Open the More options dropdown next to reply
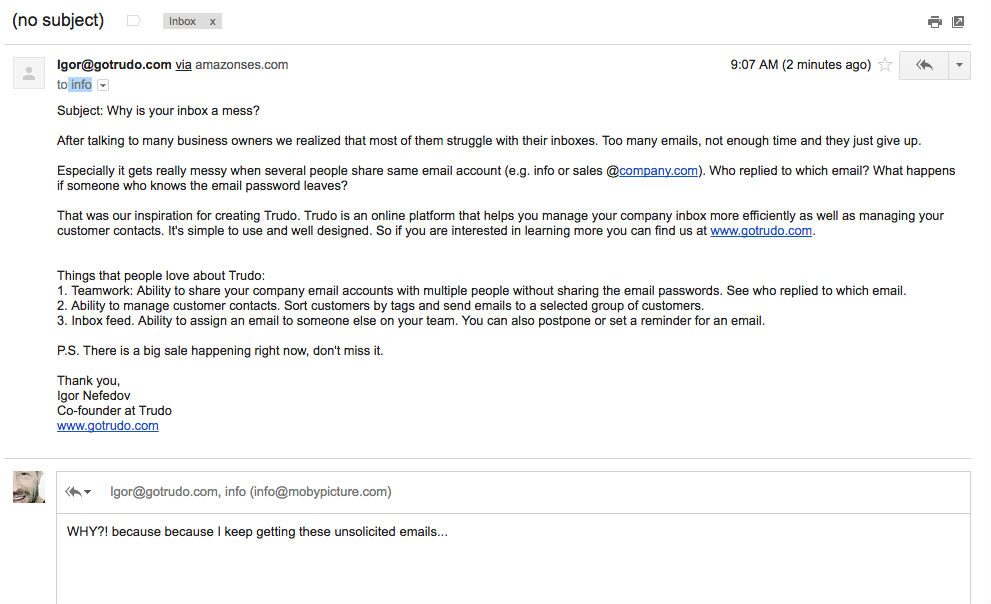This screenshot has height=604, width=991. click(959, 65)
